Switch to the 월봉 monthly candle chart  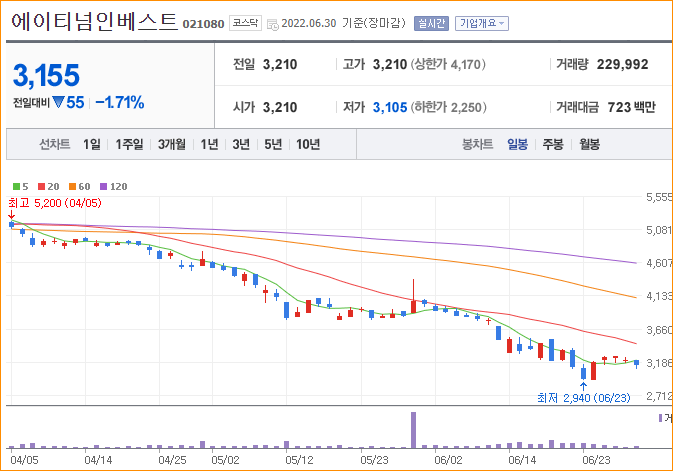pos(589,144)
